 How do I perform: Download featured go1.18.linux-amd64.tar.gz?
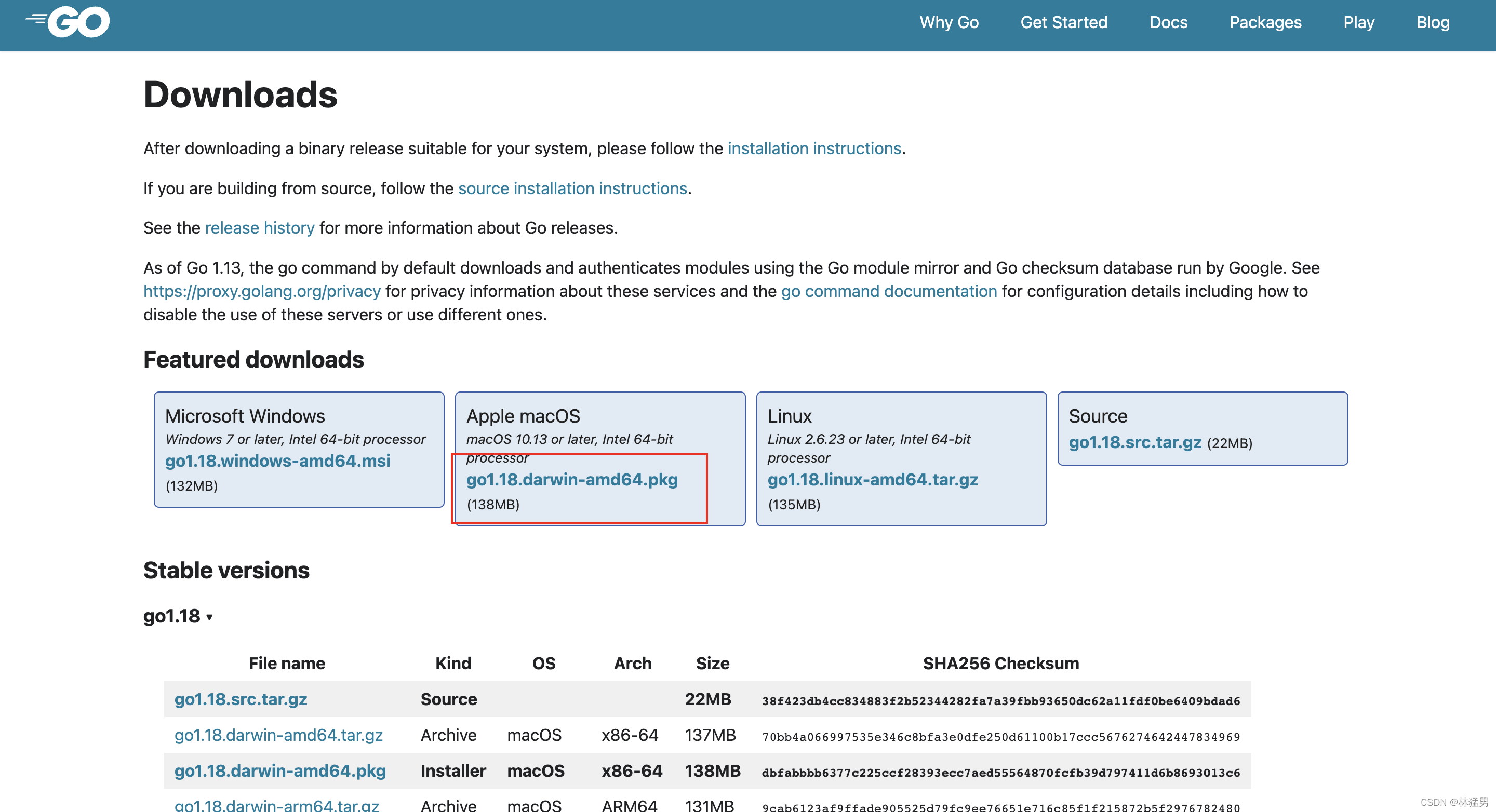[872, 480]
